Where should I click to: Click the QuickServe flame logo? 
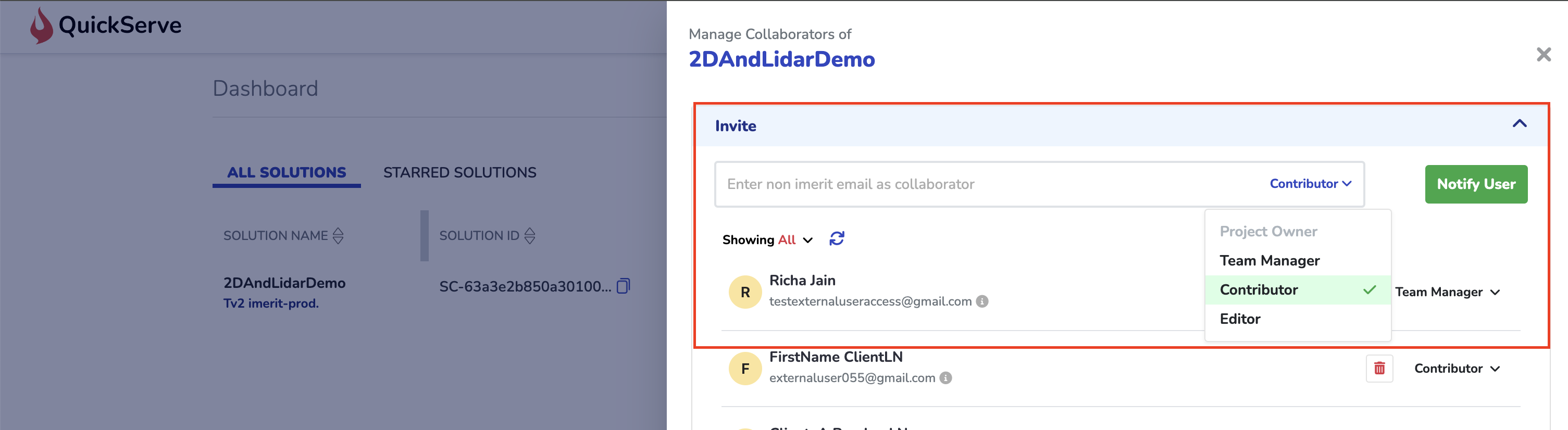[41, 26]
